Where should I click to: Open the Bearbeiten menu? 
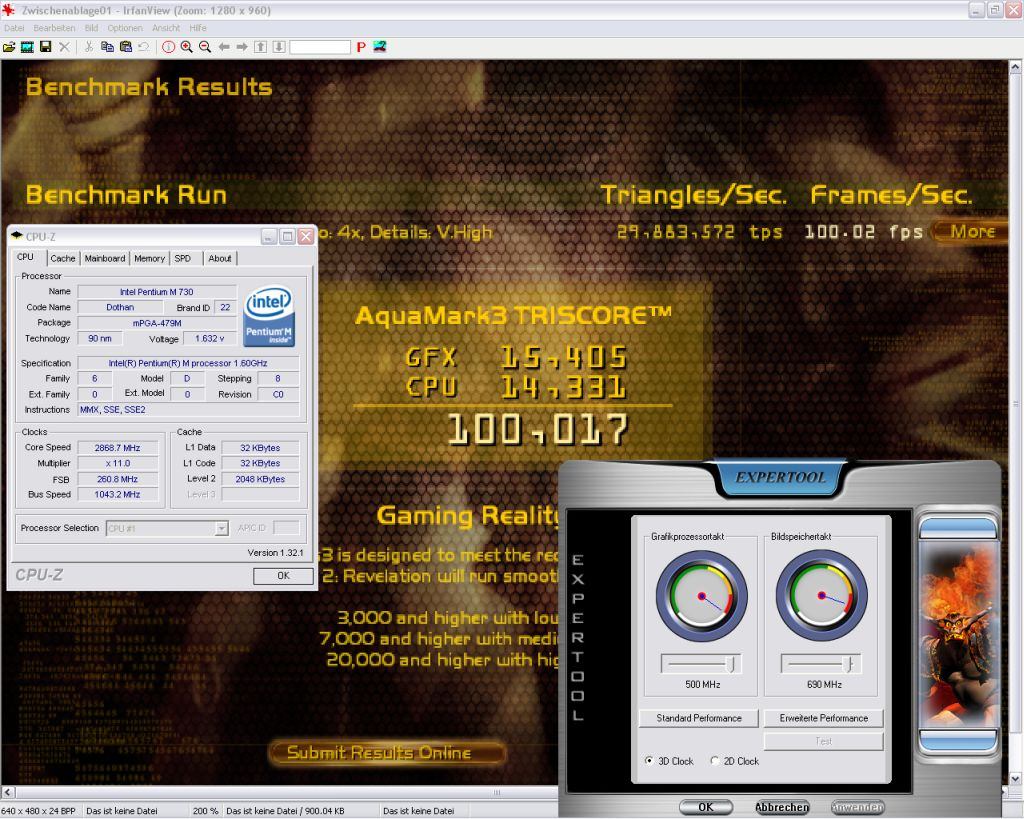point(54,28)
